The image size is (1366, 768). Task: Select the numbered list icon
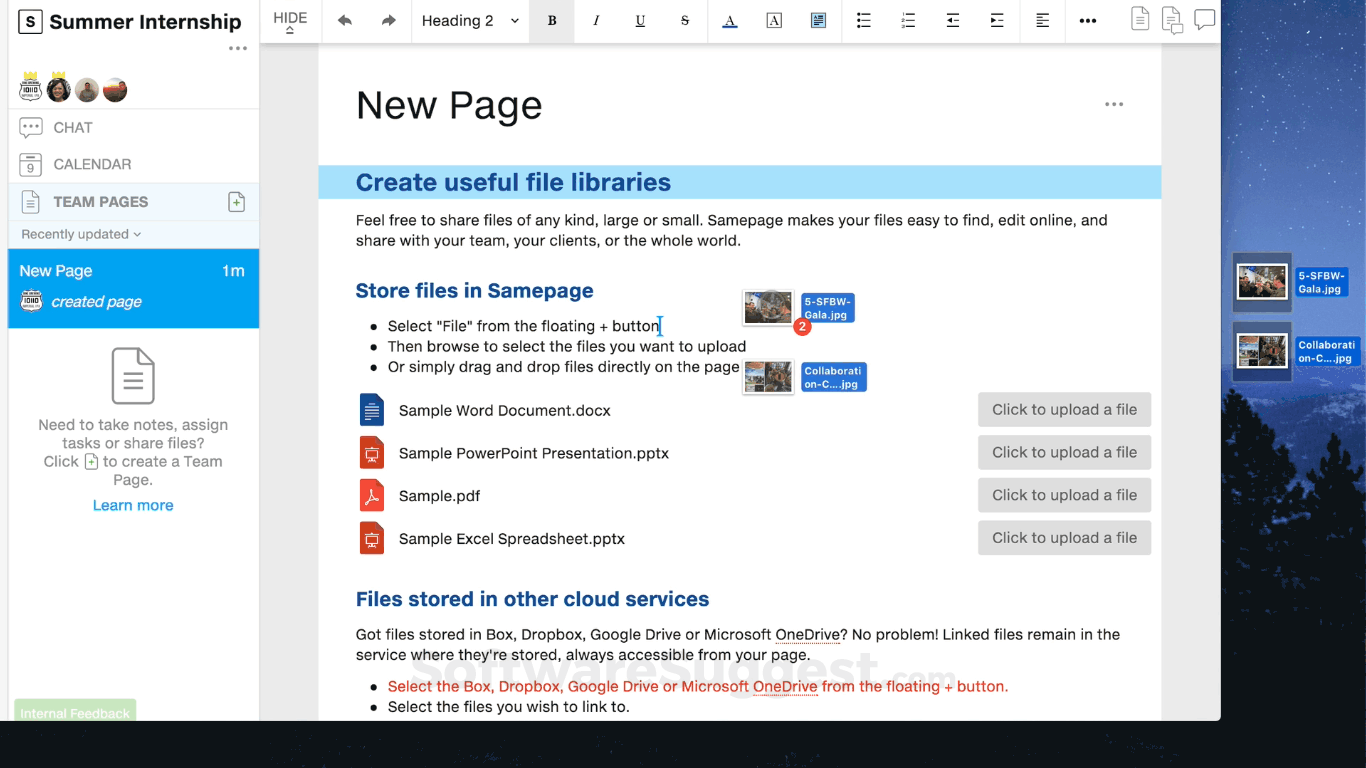[907, 20]
